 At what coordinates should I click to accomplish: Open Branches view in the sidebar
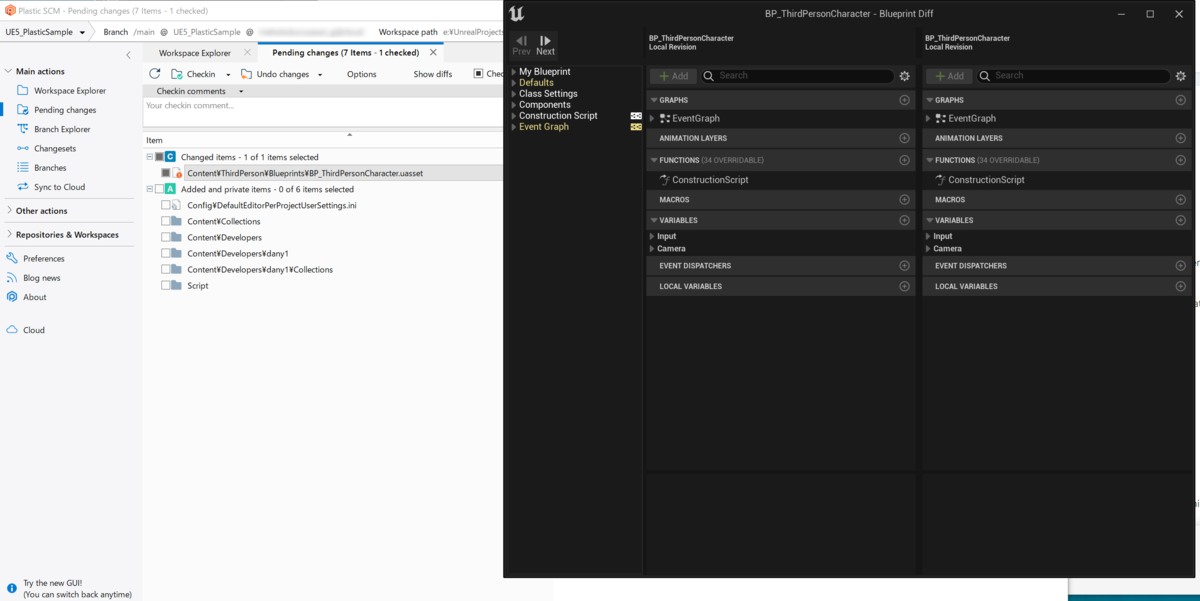coord(42,168)
